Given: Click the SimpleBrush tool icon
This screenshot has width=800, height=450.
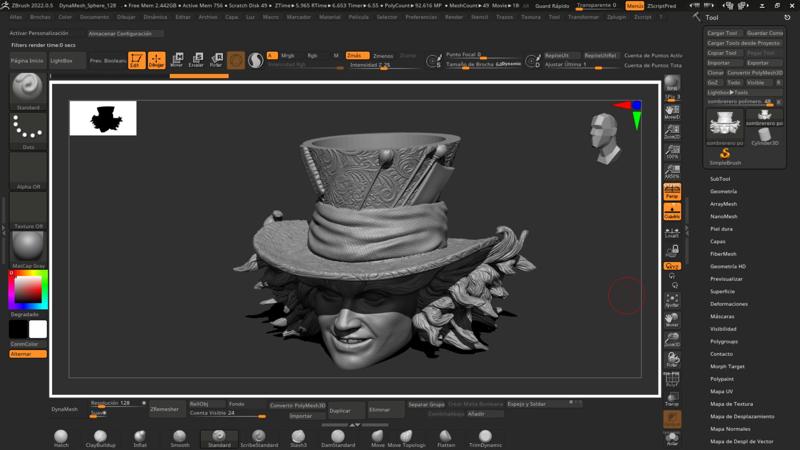Looking at the screenshot, I should (x=725, y=155).
